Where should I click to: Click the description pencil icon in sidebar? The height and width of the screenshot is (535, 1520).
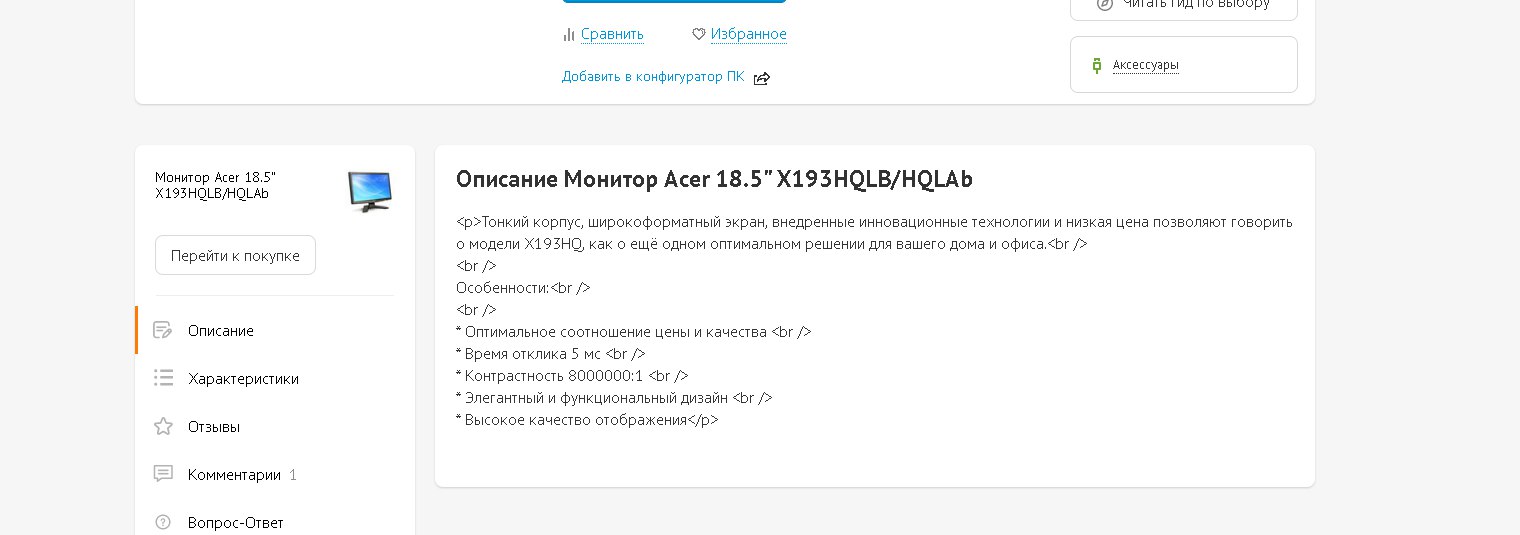click(163, 330)
